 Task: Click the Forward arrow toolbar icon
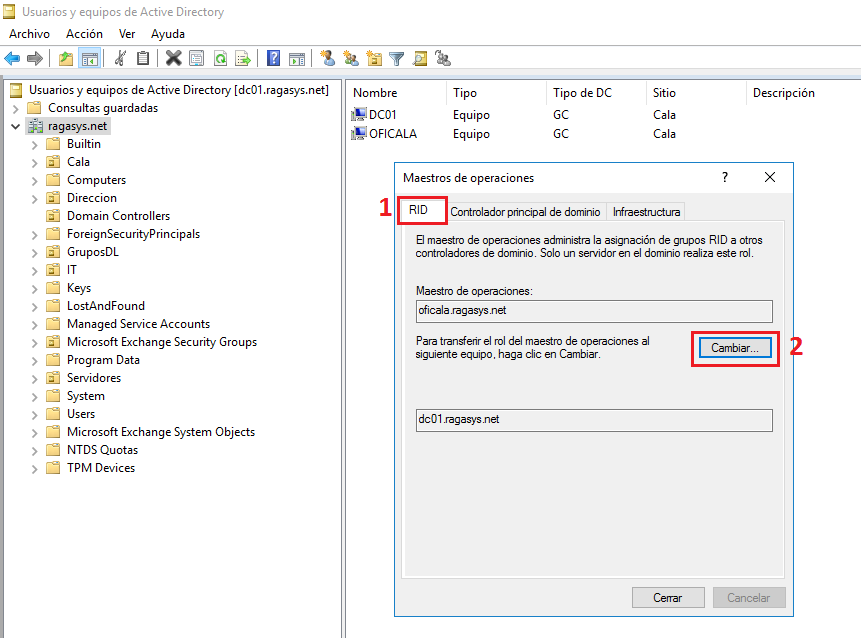35,58
